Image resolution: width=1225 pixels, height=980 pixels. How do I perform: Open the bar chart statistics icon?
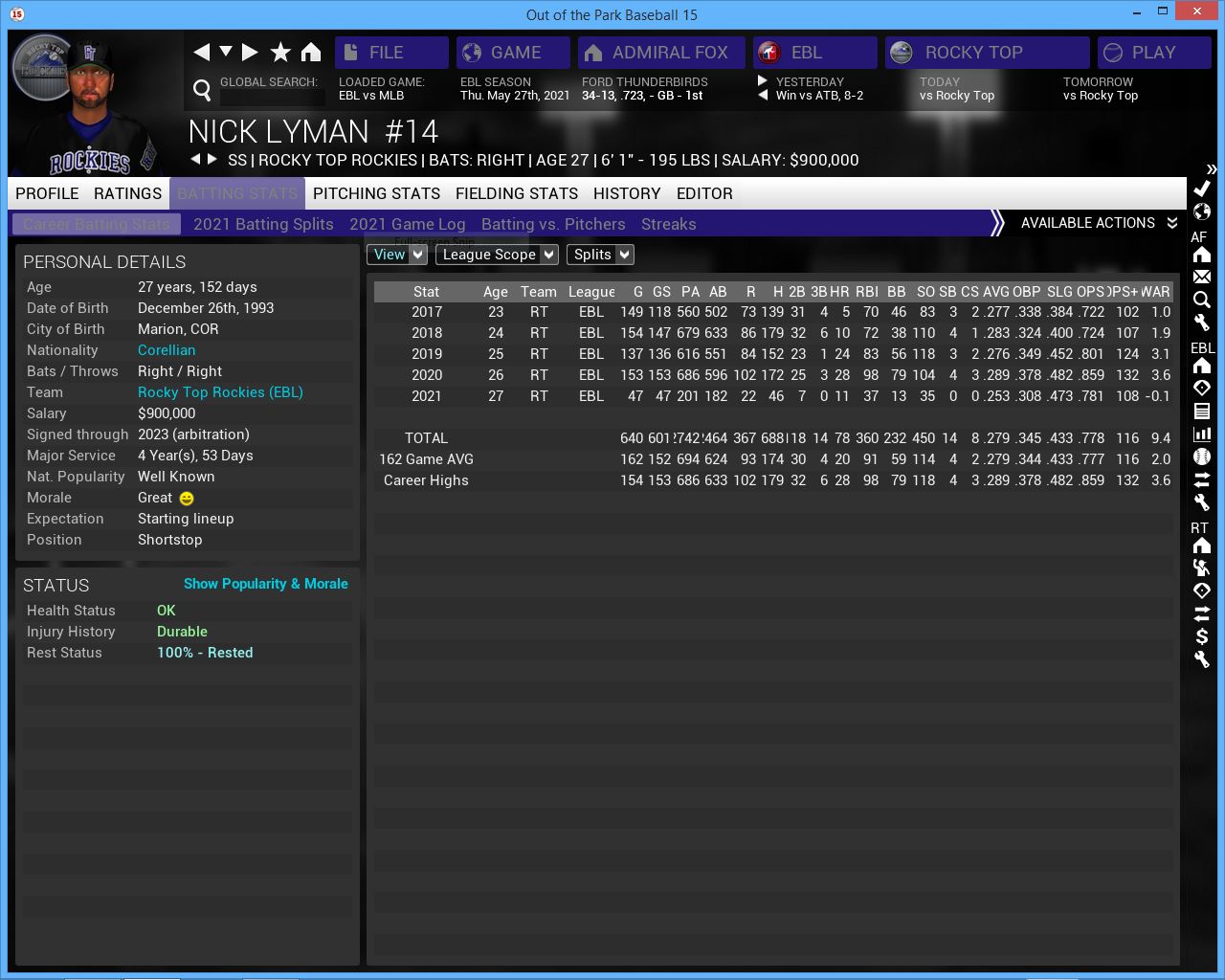coord(1202,434)
